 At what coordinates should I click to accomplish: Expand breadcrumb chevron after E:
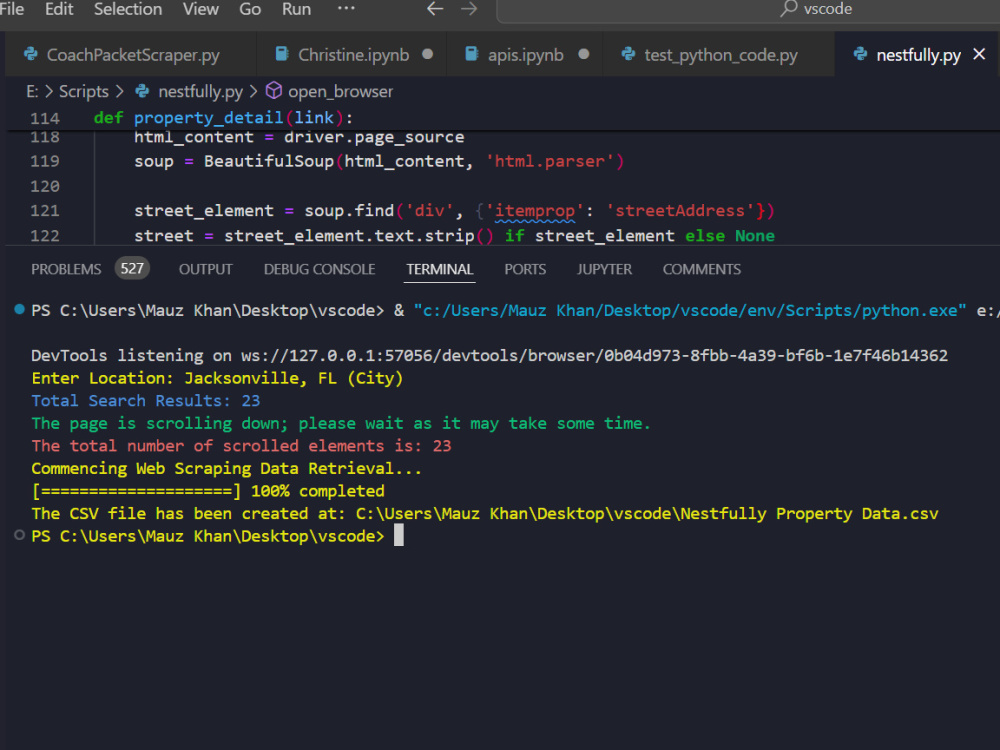pos(48,91)
